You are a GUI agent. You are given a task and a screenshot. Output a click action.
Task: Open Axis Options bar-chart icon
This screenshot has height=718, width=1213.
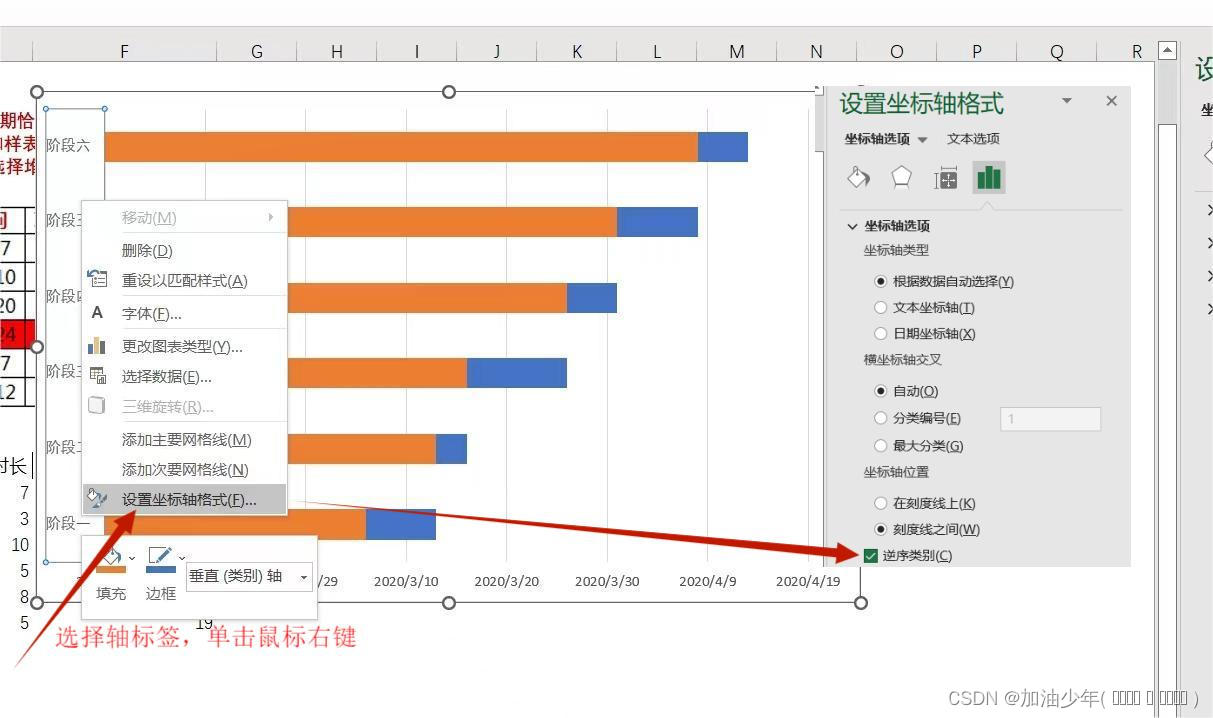(x=989, y=178)
